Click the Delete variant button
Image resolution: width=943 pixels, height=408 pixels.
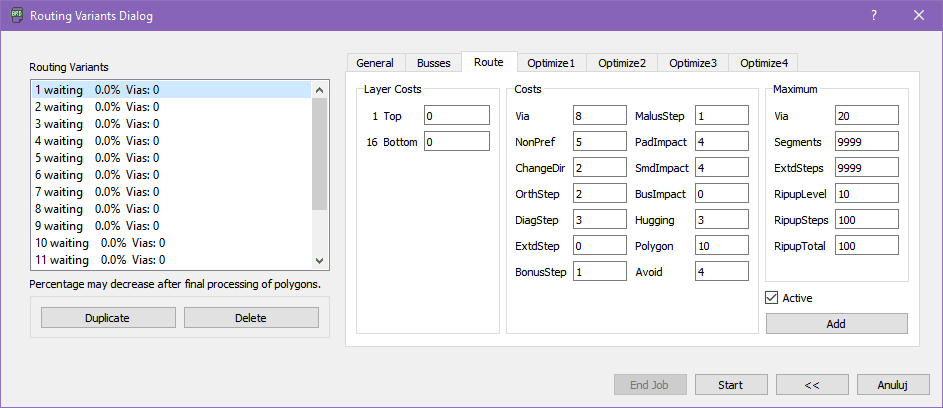[251, 318]
